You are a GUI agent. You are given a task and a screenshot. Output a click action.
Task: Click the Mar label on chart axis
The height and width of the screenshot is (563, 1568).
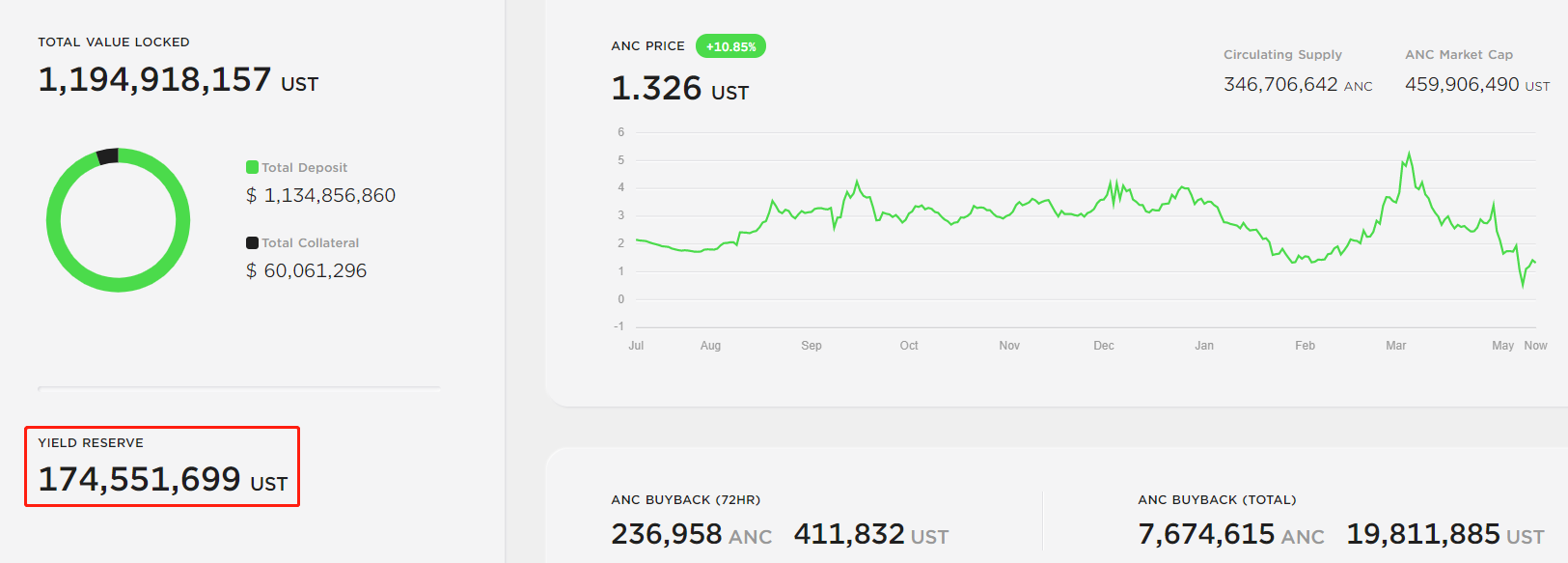(x=1395, y=346)
